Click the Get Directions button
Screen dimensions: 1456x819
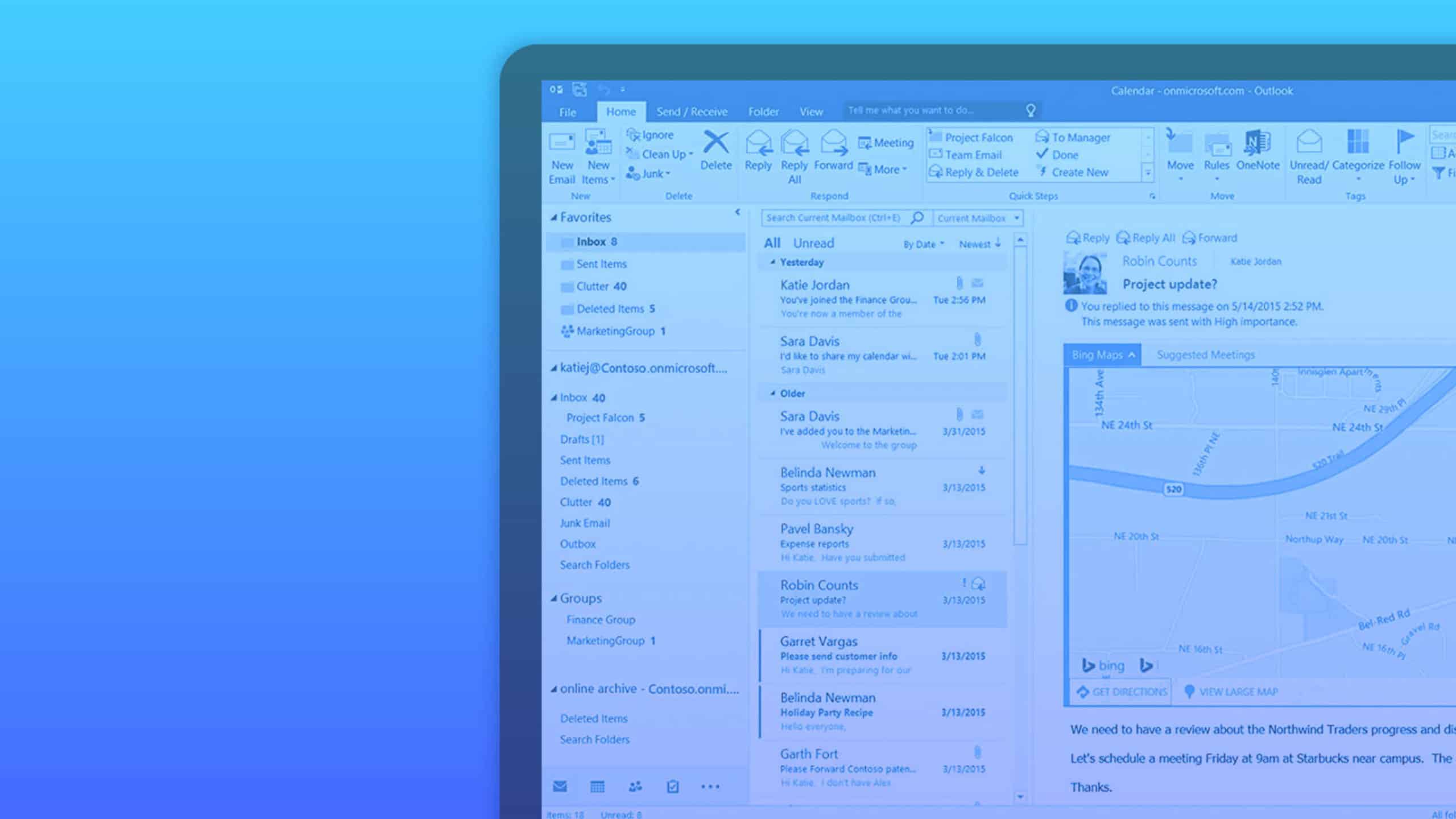pyautogui.click(x=1119, y=692)
